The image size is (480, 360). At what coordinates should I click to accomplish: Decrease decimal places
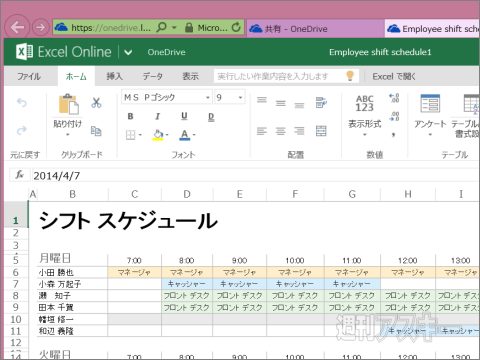click(394, 116)
